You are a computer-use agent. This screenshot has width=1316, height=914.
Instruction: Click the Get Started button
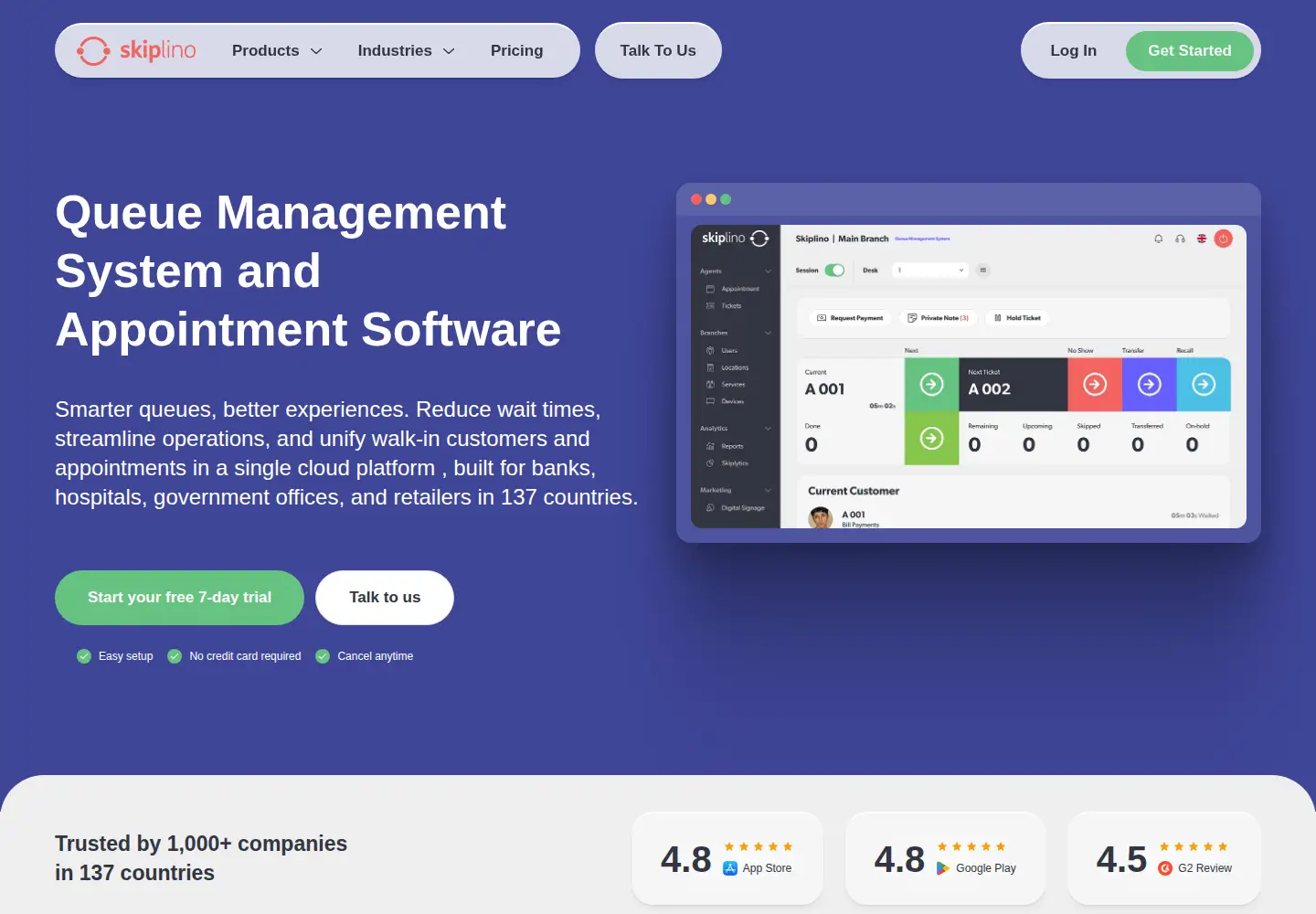[1190, 51]
